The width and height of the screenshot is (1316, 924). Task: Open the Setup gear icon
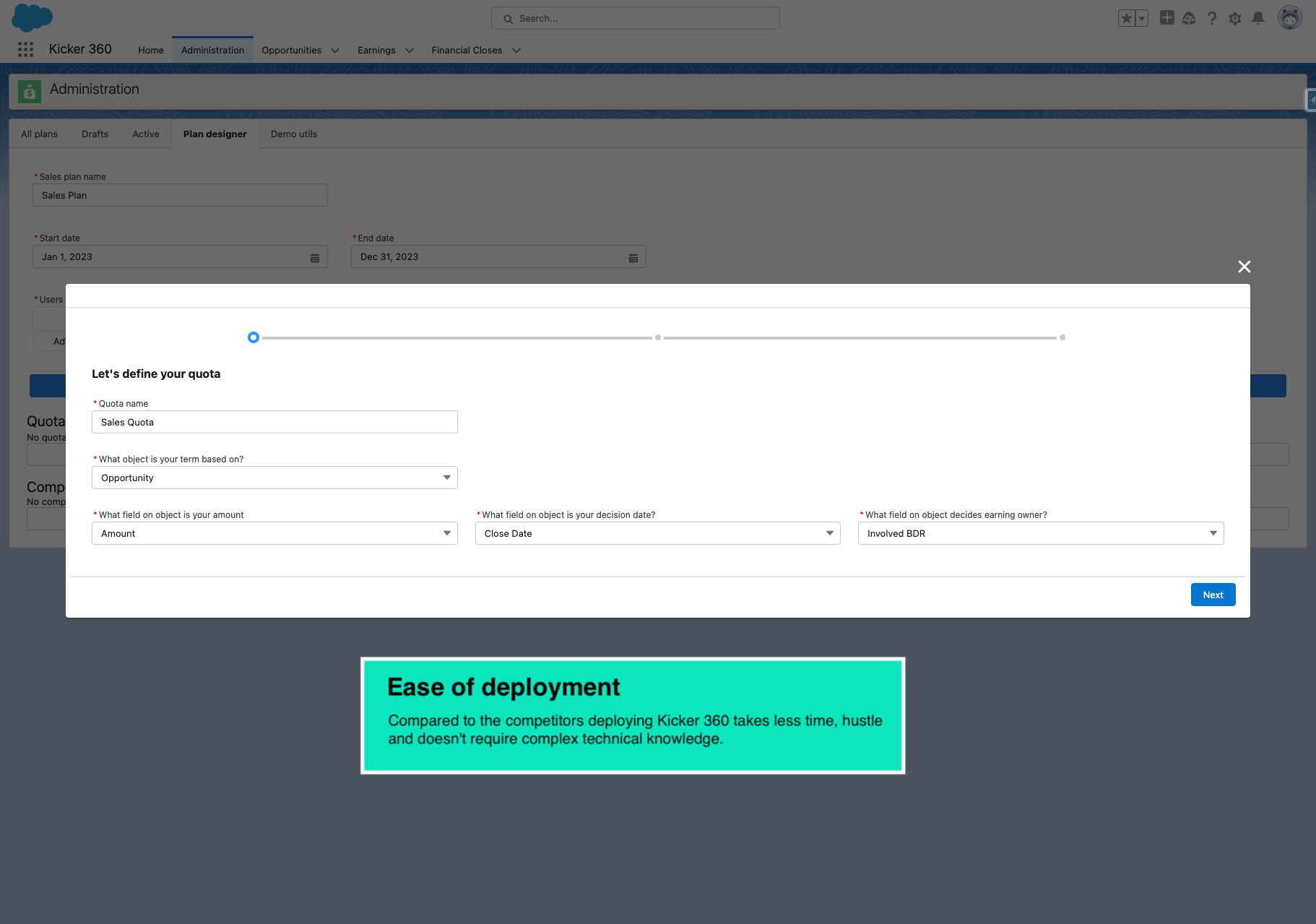pyautogui.click(x=1235, y=18)
